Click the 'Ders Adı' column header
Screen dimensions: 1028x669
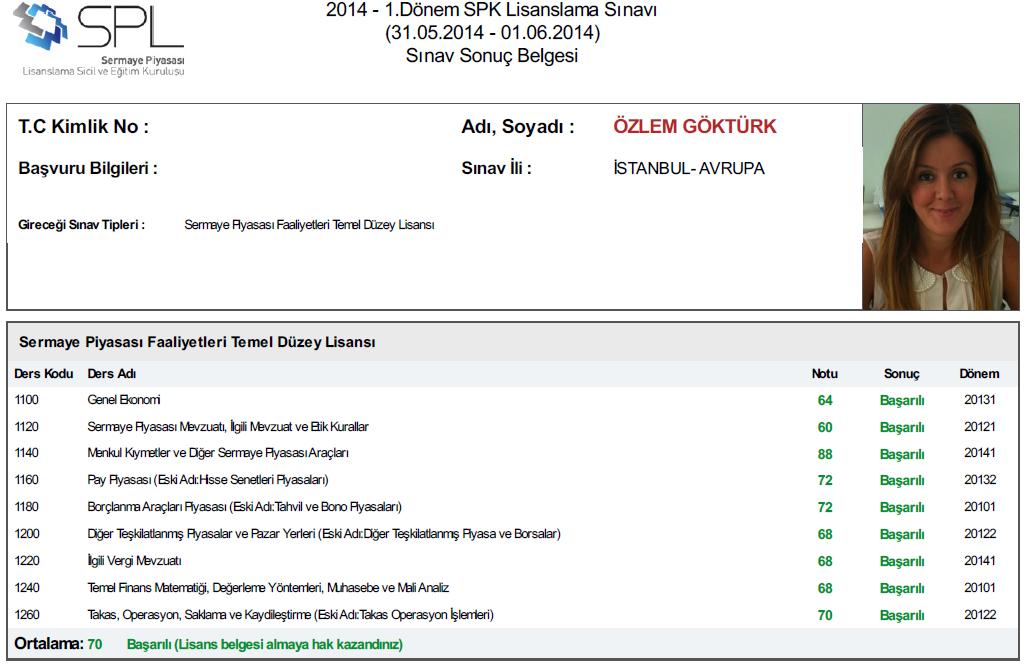(x=111, y=374)
